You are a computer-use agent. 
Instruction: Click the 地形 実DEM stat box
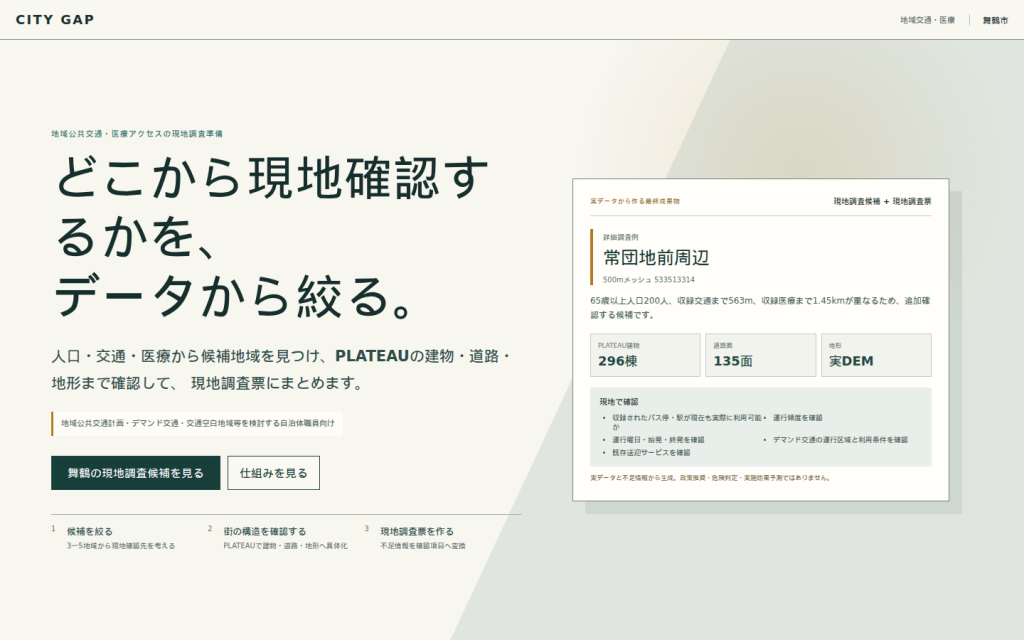point(876,355)
